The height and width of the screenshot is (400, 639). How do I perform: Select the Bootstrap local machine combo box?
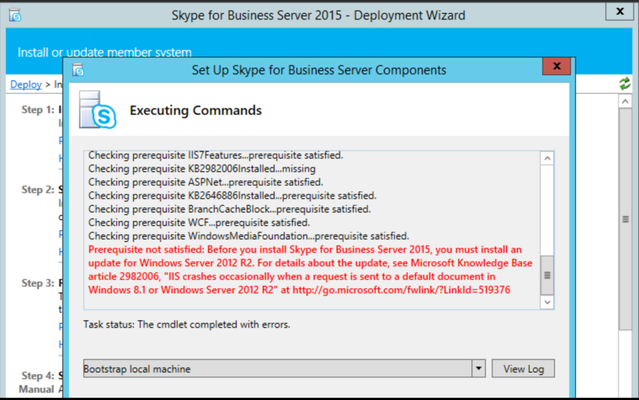284,369
